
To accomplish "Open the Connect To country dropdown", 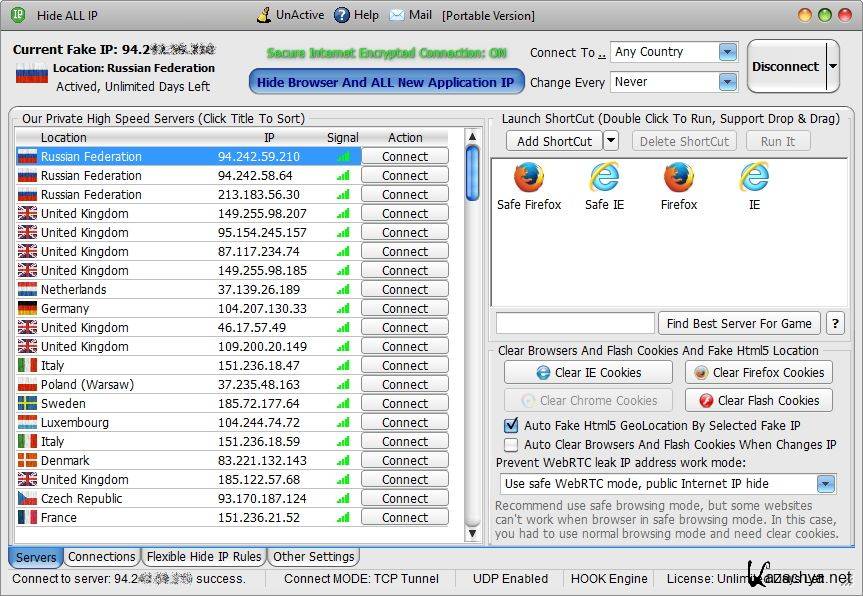I will (x=727, y=52).
